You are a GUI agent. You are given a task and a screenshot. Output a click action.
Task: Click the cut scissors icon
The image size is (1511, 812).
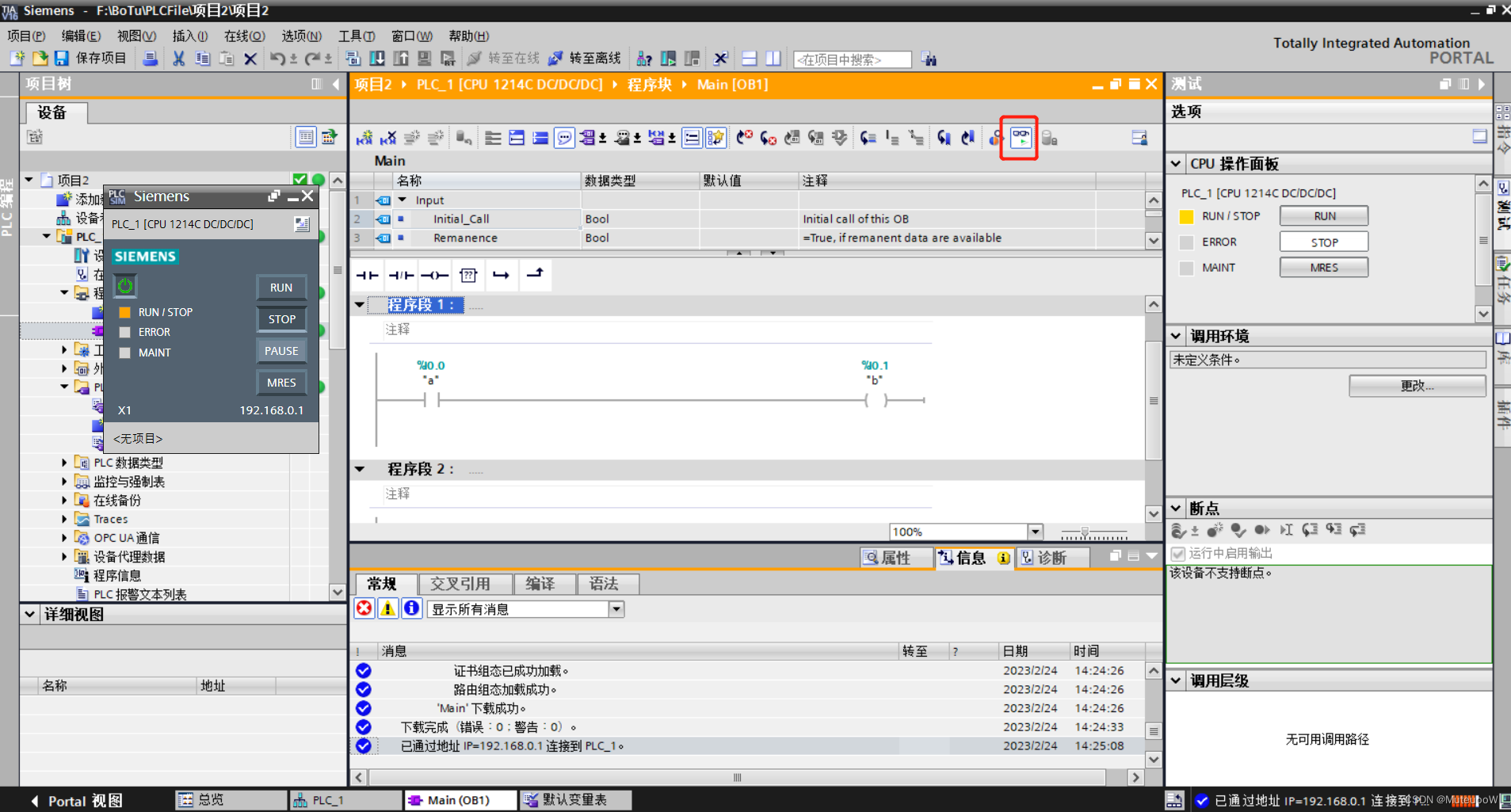[179, 59]
